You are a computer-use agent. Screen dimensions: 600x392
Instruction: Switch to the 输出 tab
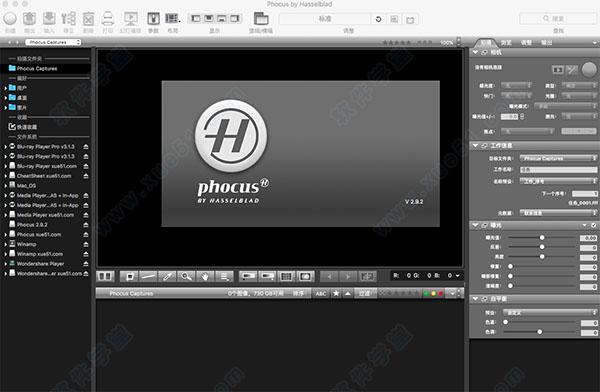coord(547,42)
